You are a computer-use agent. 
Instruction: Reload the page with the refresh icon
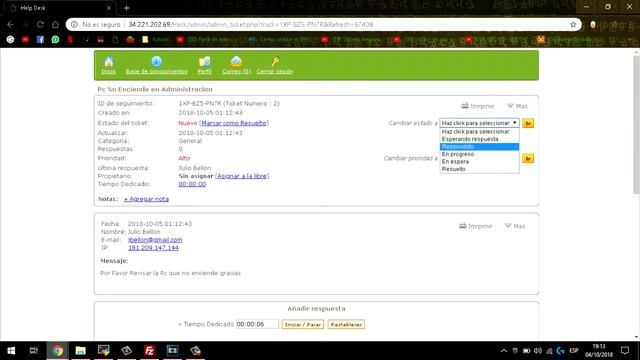click(x=40, y=24)
